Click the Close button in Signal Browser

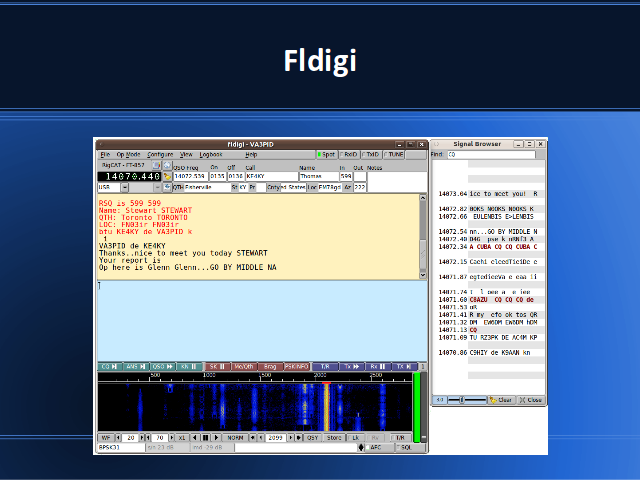[x=531, y=400]
